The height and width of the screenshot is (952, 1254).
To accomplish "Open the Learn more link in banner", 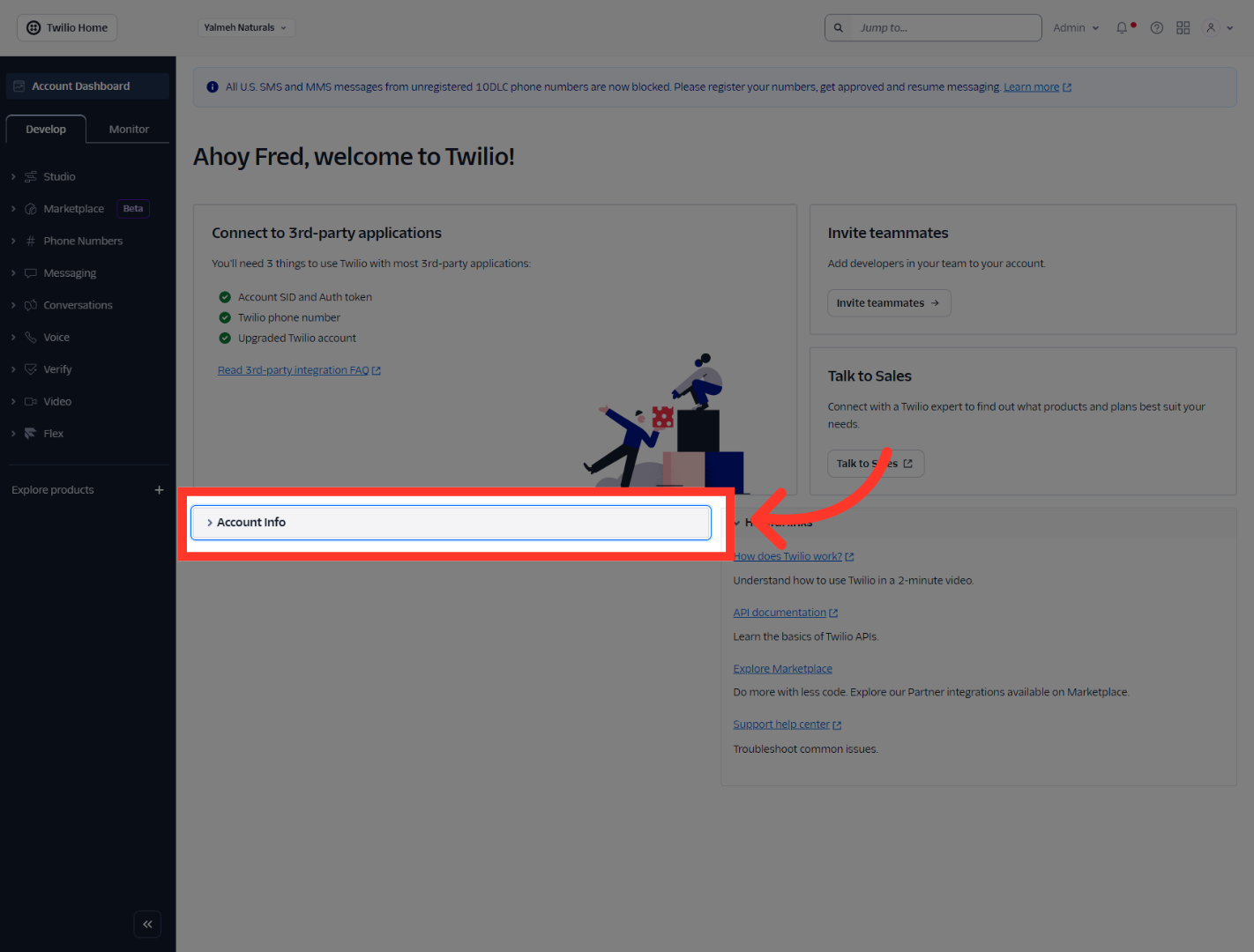I will (x=1037, y=87).
